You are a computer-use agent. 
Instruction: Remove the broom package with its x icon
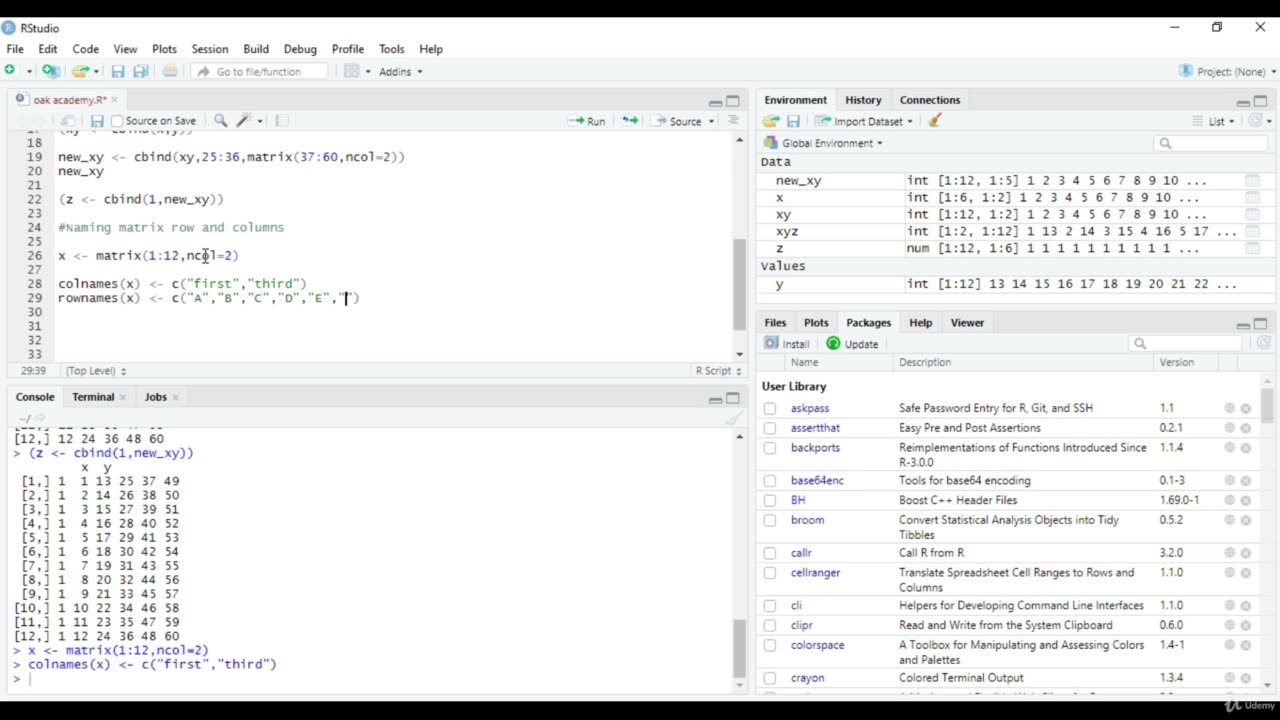click(x=1246, y=520)
